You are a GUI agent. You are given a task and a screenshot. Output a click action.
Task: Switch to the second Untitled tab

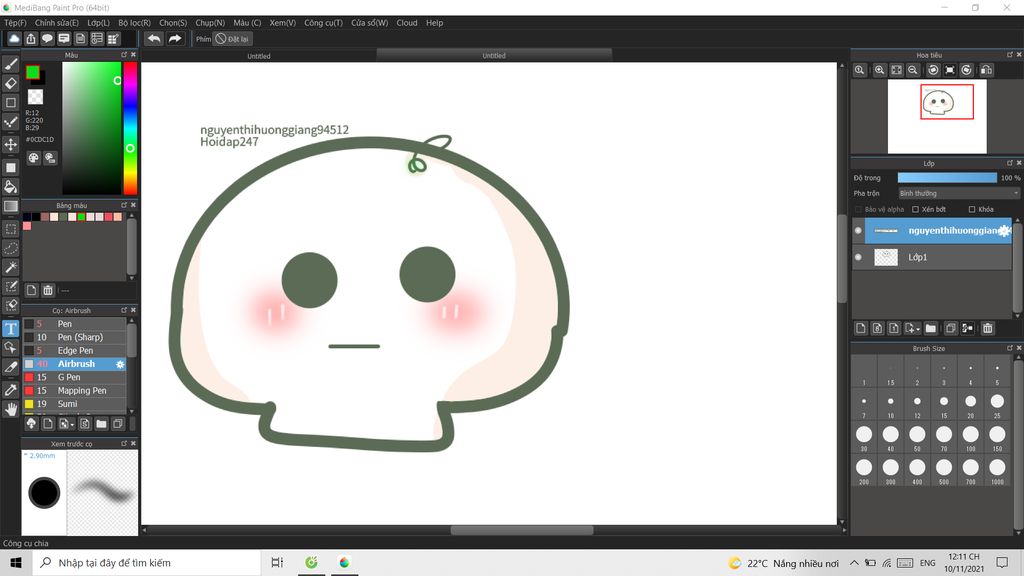[494, 56]
